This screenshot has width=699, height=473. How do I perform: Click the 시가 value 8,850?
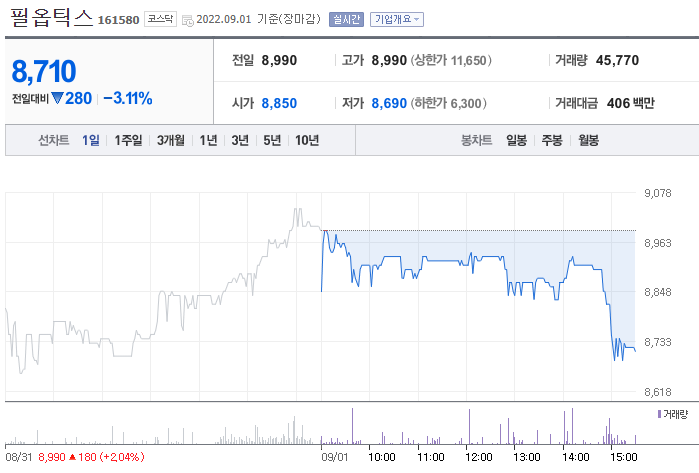point(279,103)
